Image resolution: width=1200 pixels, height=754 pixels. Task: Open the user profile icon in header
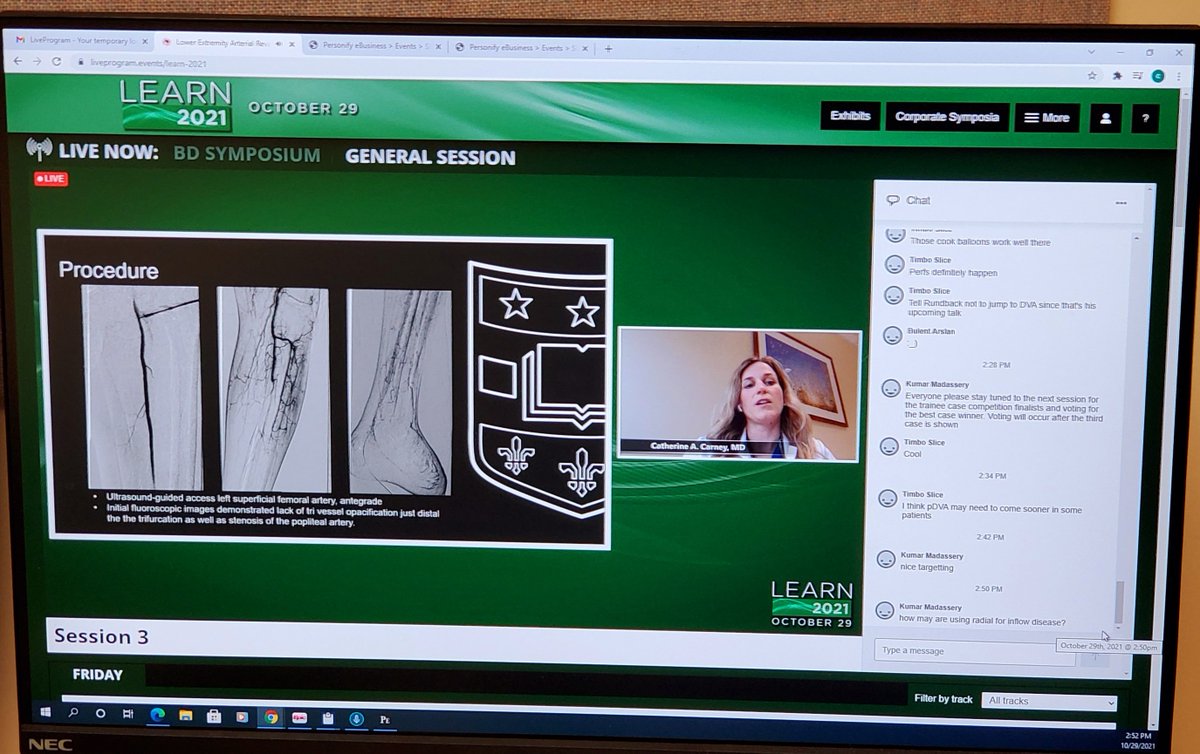coord(1105,117)
